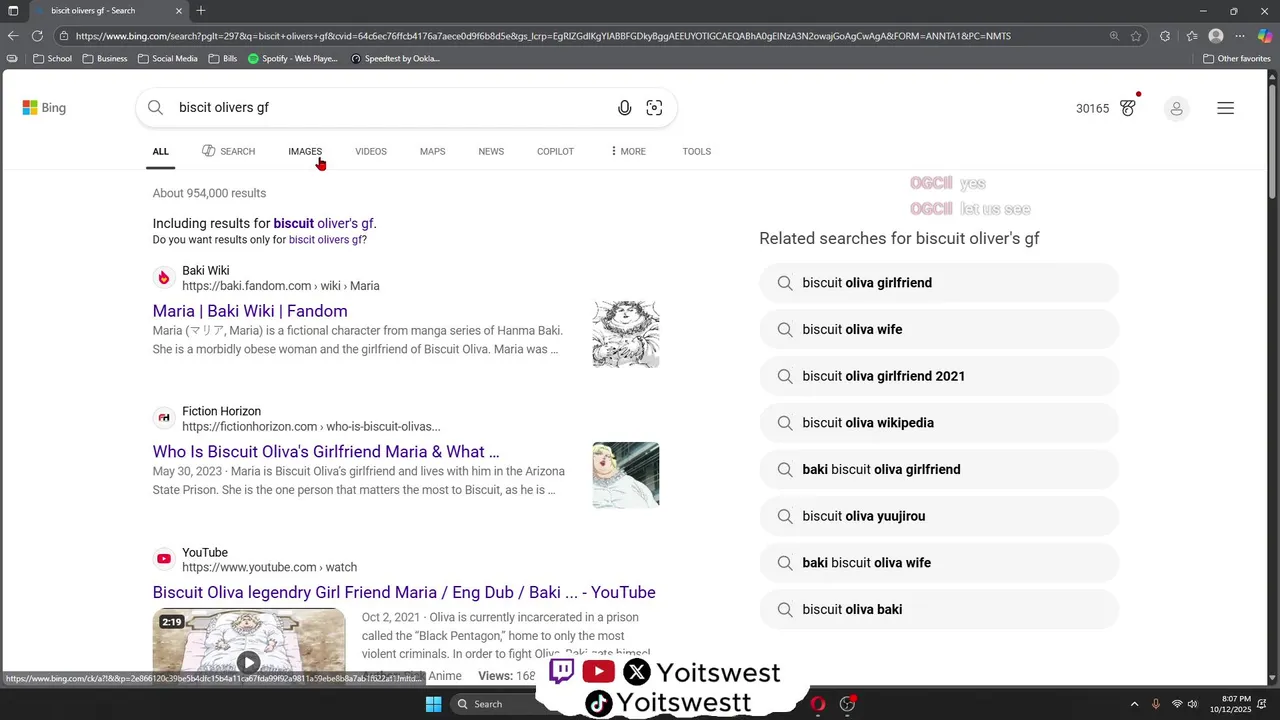Open the Windows Start menu
This screenshot has height=720, width=1280.
pyautogui.click(x=433, y=704)
